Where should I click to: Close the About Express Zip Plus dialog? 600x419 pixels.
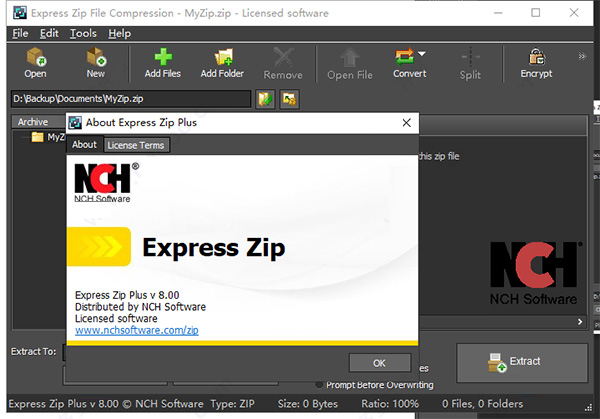click(407, 123)
